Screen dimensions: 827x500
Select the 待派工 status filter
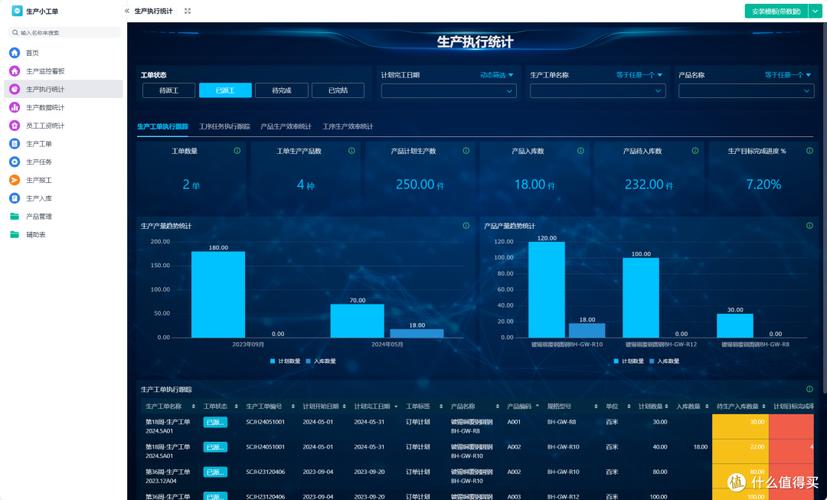[x=169, y=90]
